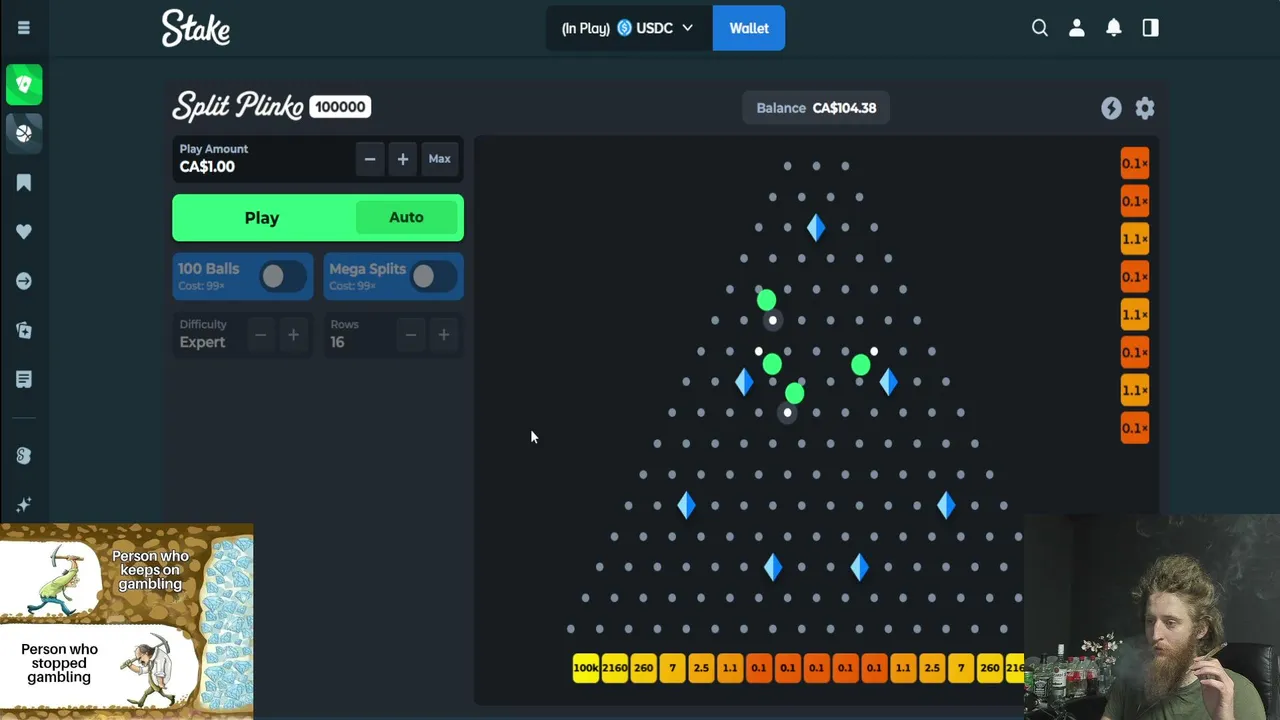
Task: Toggle the side panel icon beside the bell
Action: (x=1150, y=28)
